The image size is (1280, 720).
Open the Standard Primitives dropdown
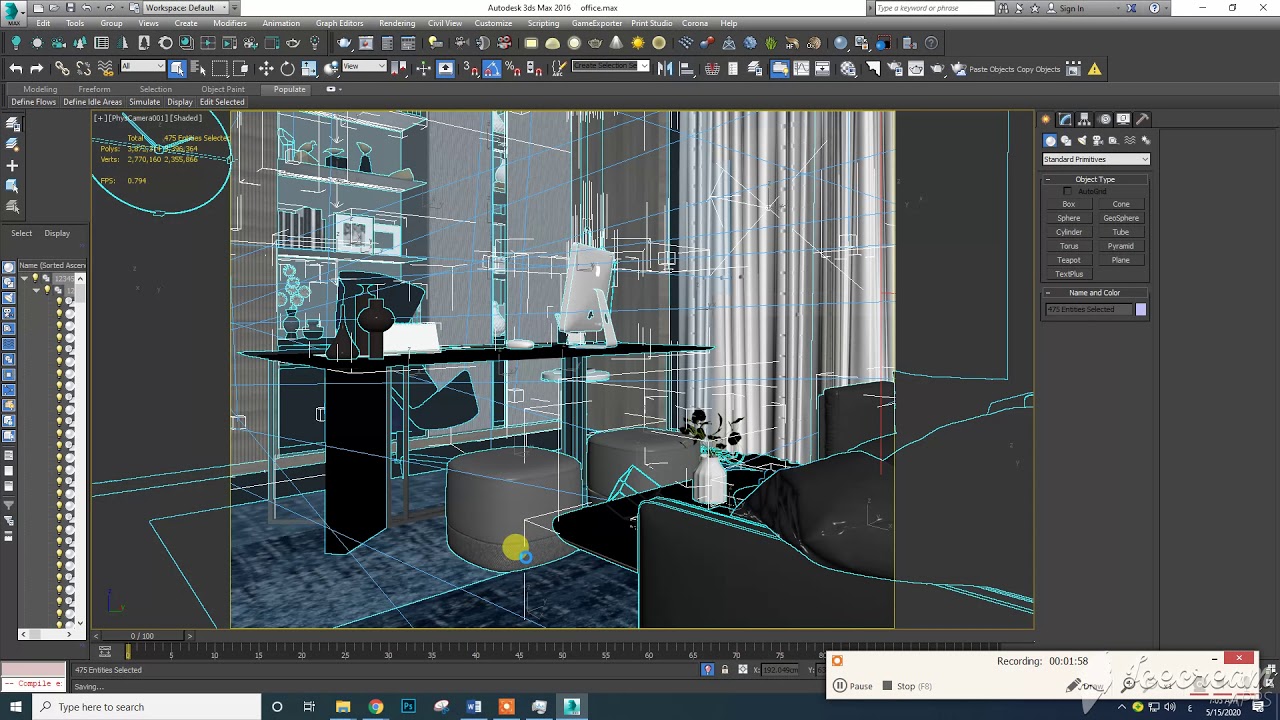1096,159
